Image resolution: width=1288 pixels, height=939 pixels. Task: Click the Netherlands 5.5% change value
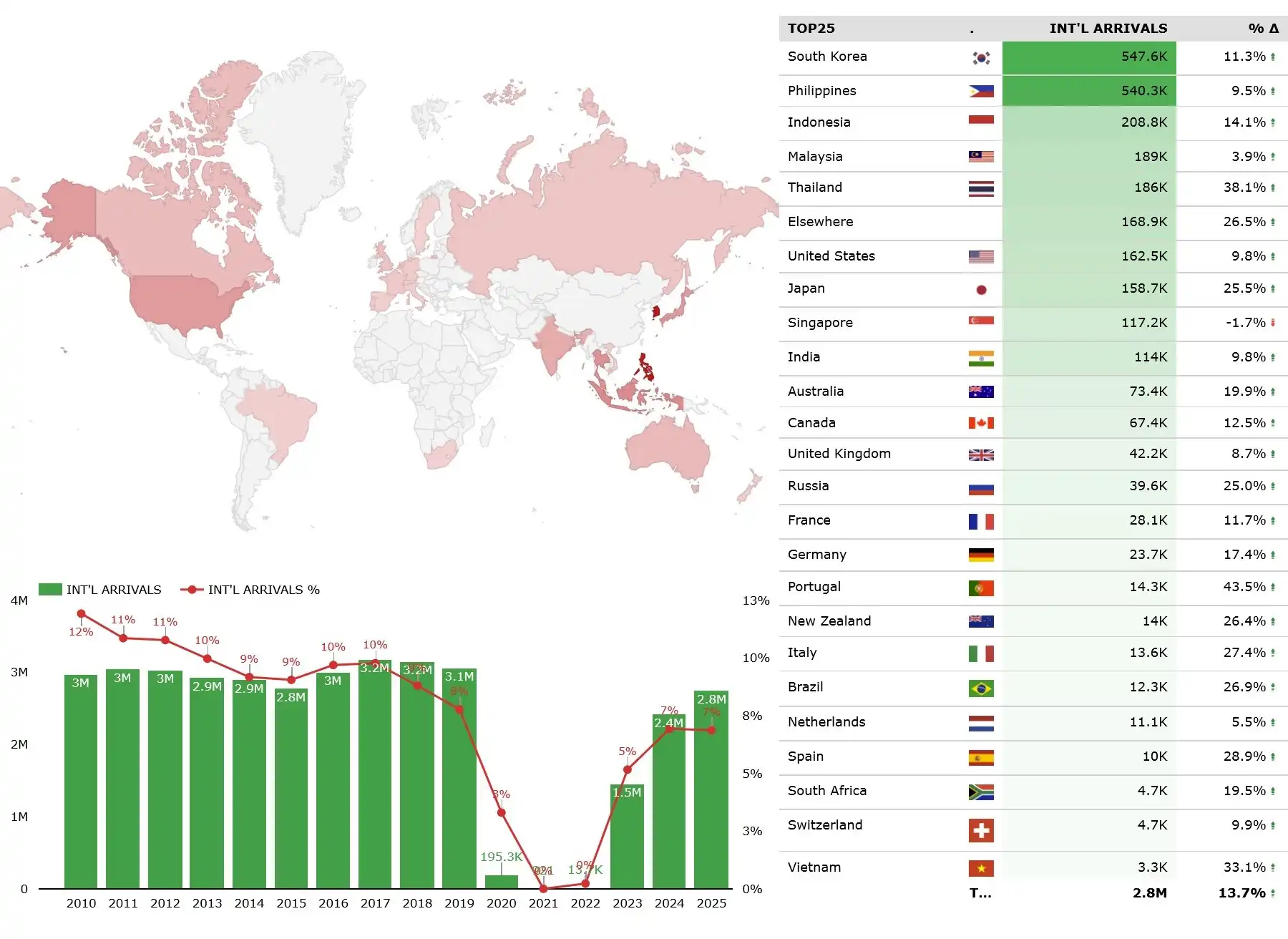[1249, 721]
